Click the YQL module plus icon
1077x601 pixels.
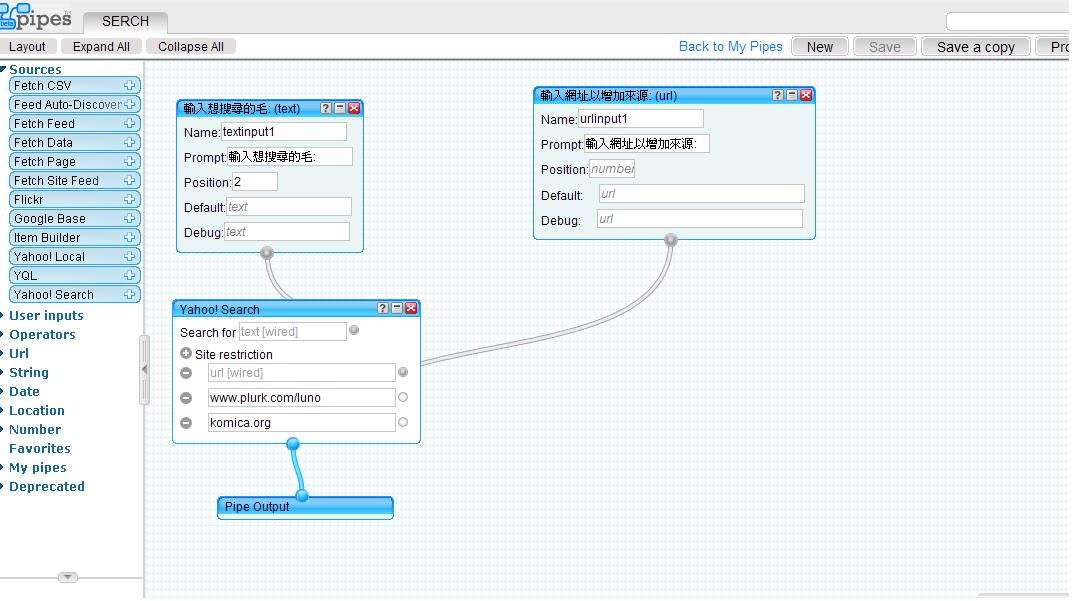click(129, 275)
